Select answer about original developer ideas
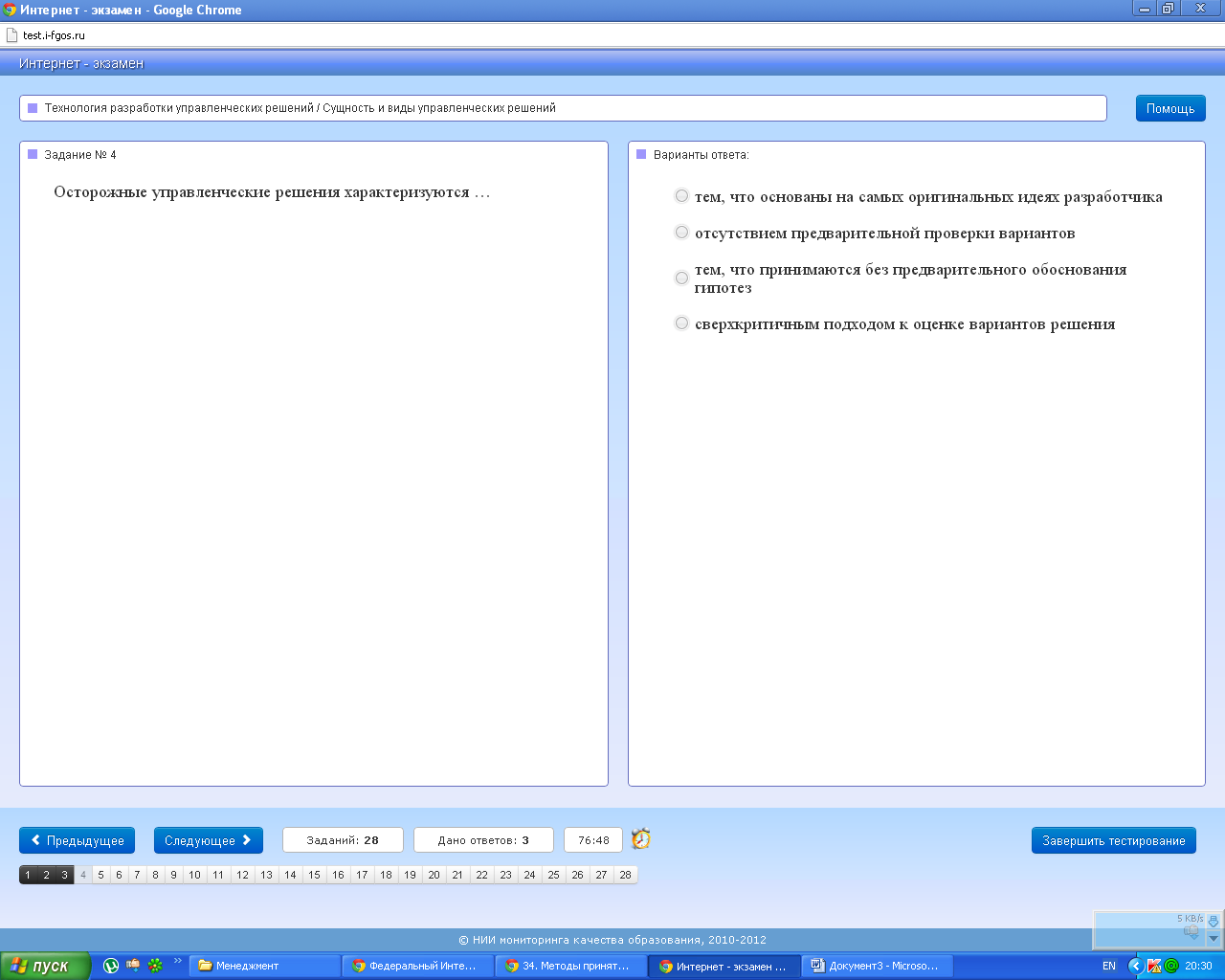 (x=681, y=196)
